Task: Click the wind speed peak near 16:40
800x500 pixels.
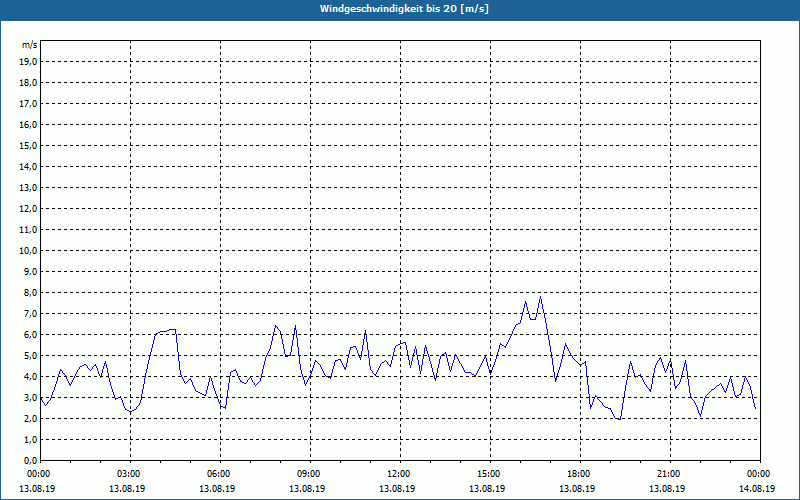Action: 540,297
